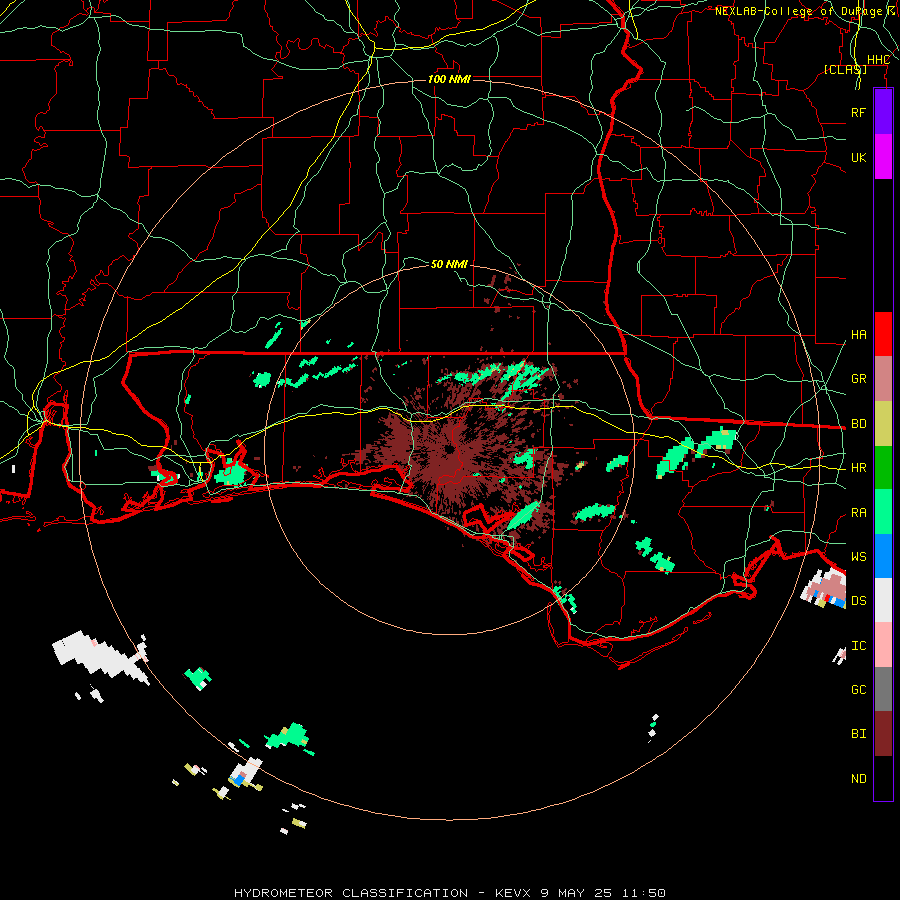Click the Hydrometeor Classification KEVX caption
The width and height of the screenshot is (900, 900).
[x=450, y=893]
